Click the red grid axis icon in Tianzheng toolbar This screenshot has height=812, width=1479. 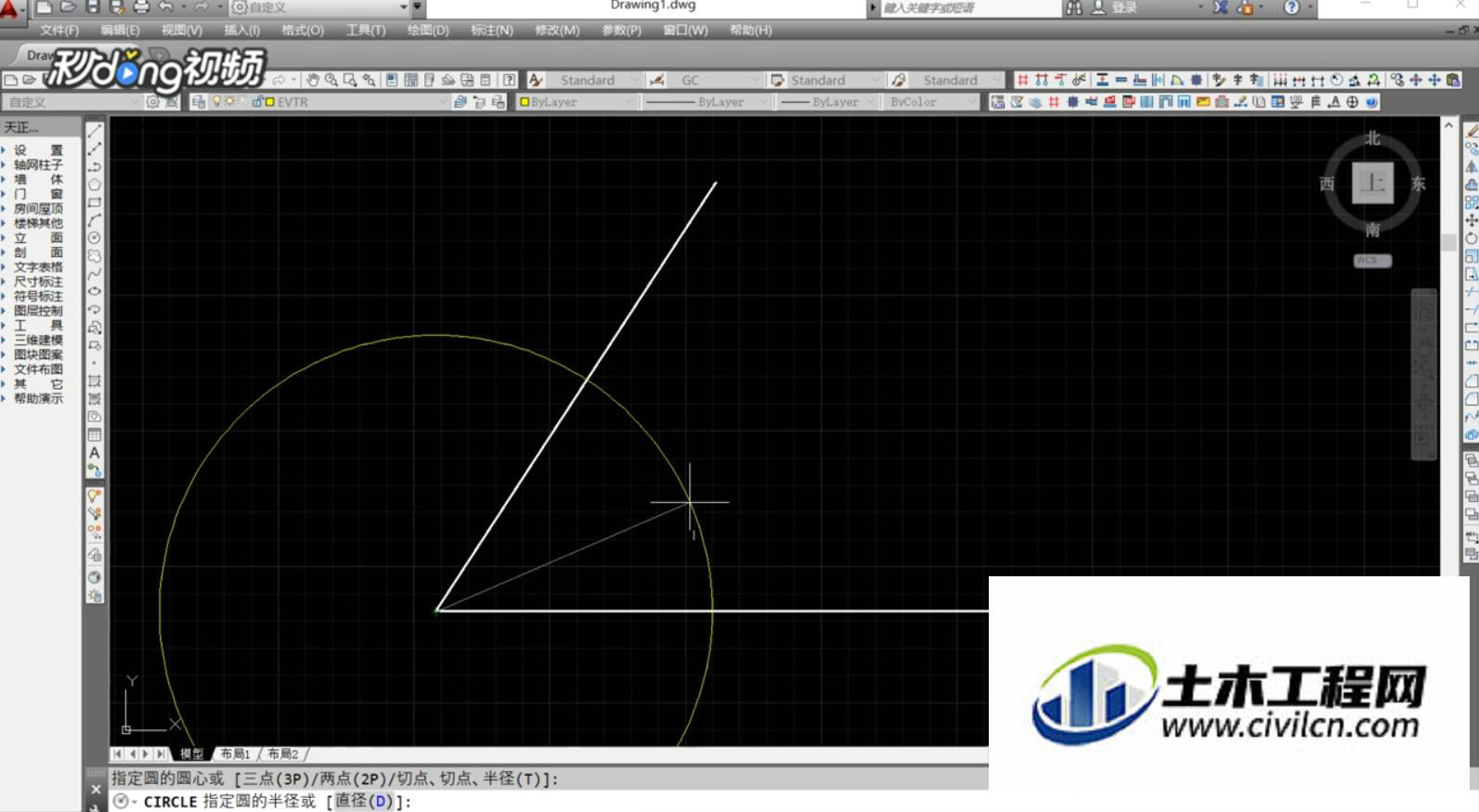(x=1022, y=80)
